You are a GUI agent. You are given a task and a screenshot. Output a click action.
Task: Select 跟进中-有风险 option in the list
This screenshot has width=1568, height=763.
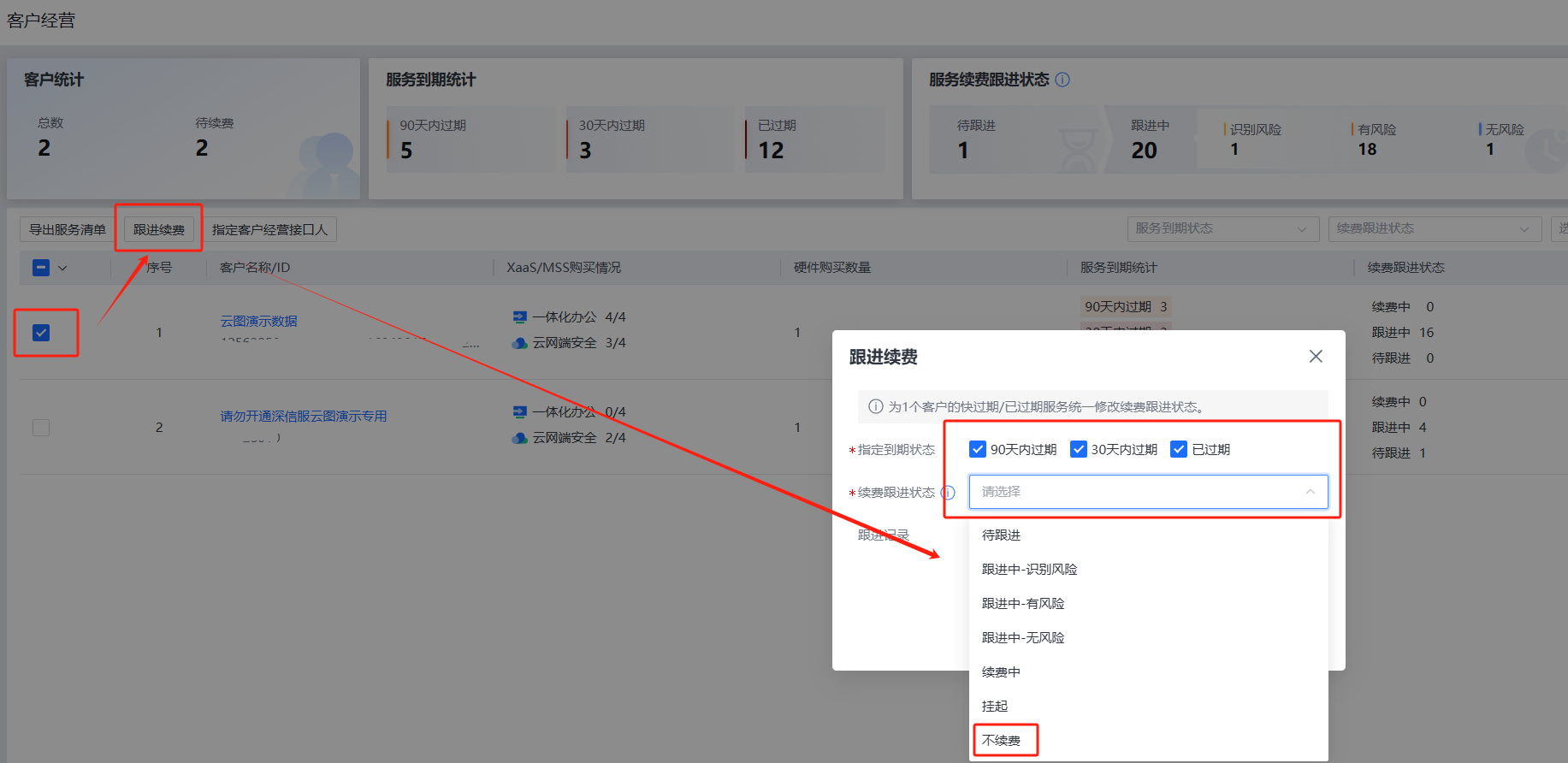1023,604
